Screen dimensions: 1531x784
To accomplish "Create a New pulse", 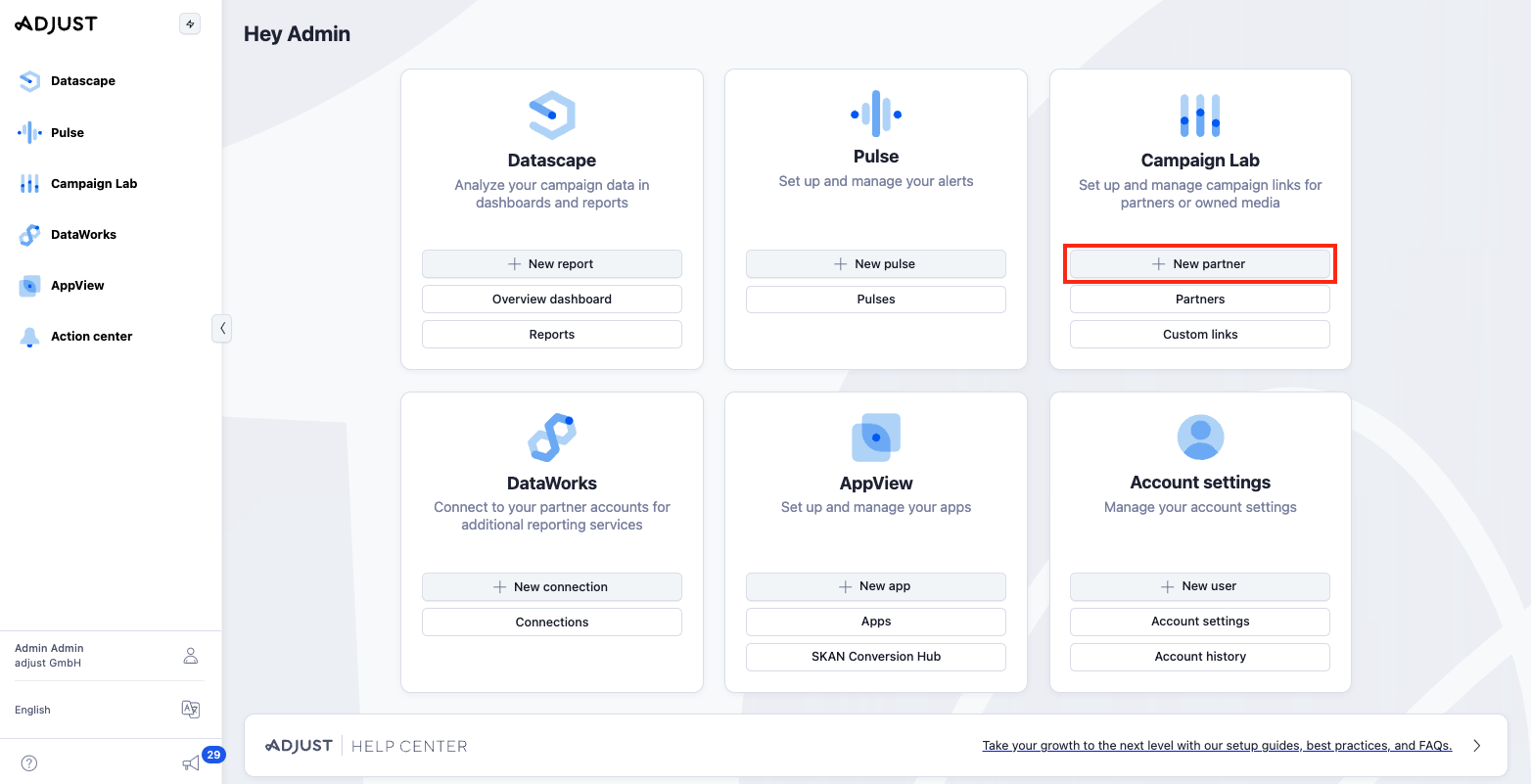I will 876,264.
